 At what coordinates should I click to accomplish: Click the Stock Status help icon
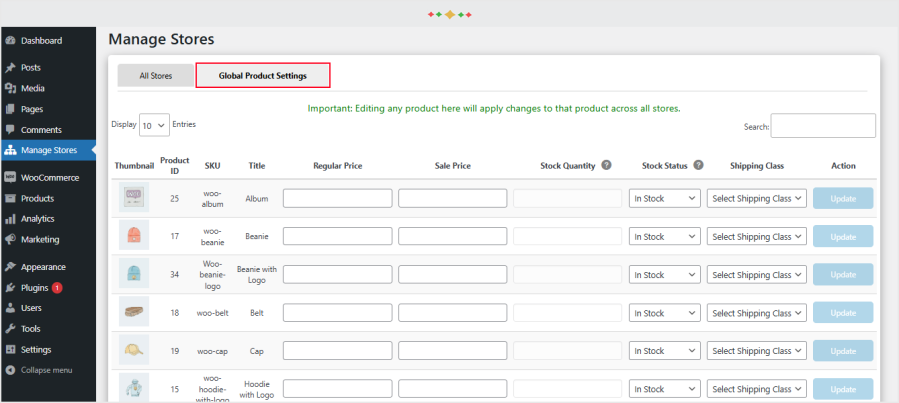(x=698, y=165)
